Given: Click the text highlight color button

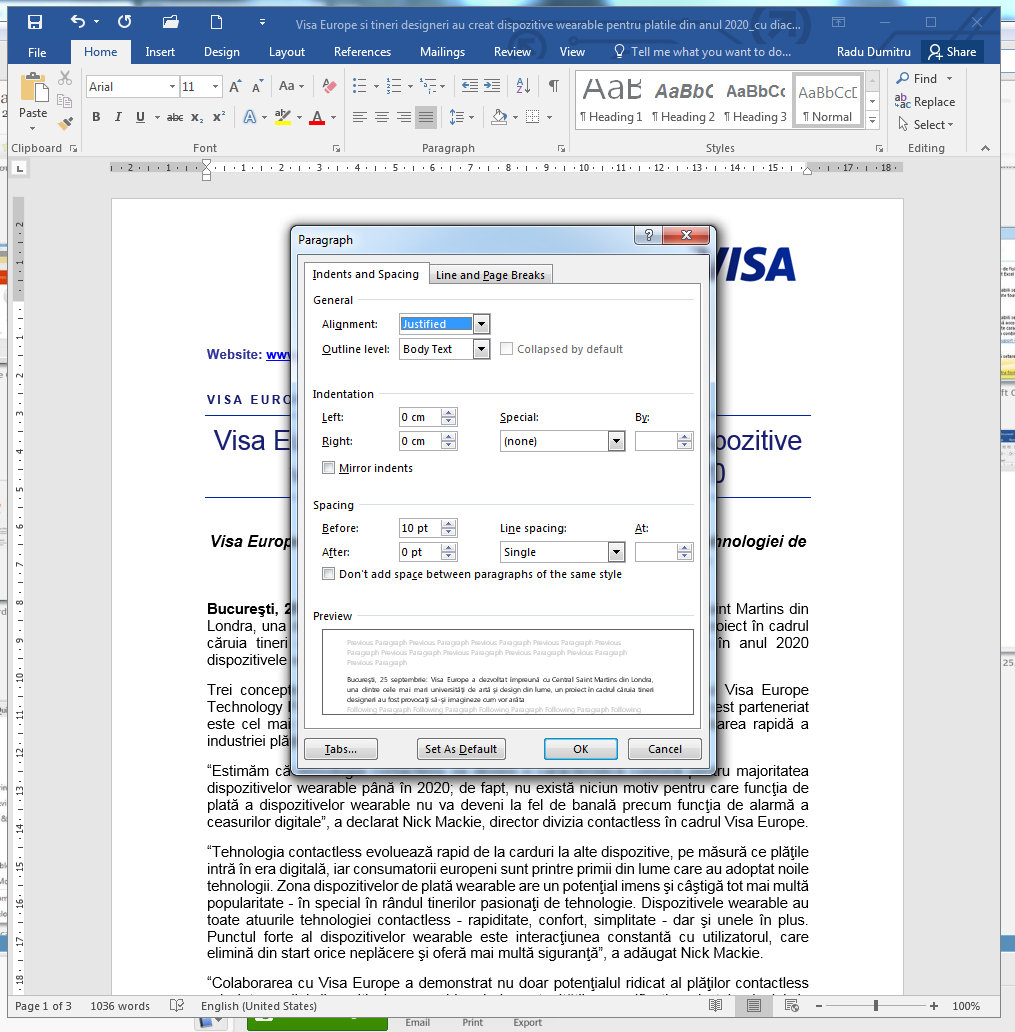Looking at the screenshot, I should click(x=283, y=117).
